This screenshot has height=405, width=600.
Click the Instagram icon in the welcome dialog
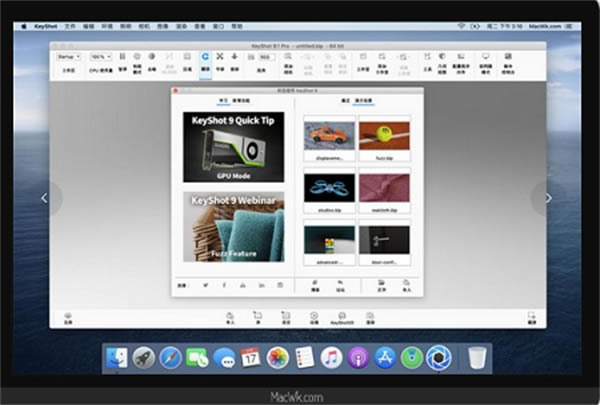coord(280,285)
